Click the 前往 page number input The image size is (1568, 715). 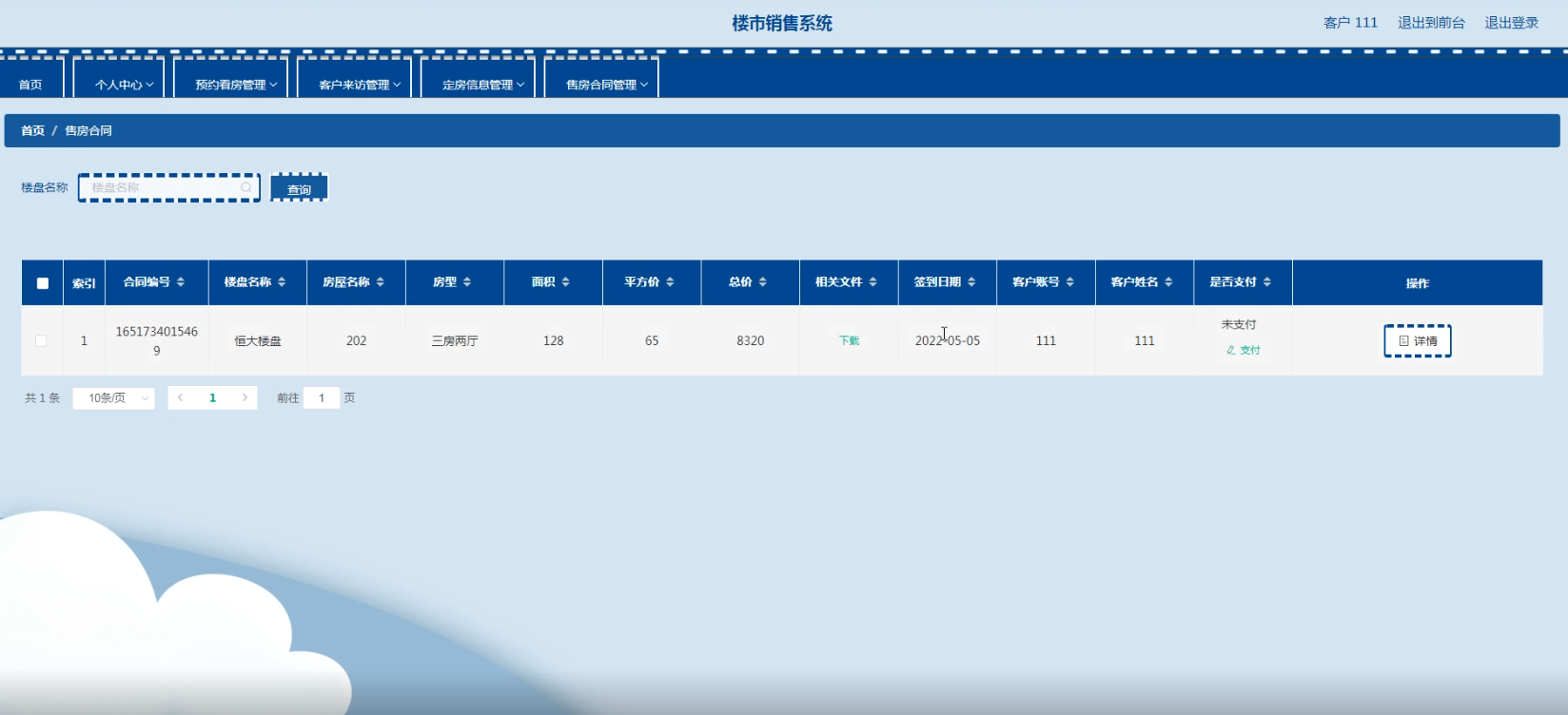click(322, 397)
